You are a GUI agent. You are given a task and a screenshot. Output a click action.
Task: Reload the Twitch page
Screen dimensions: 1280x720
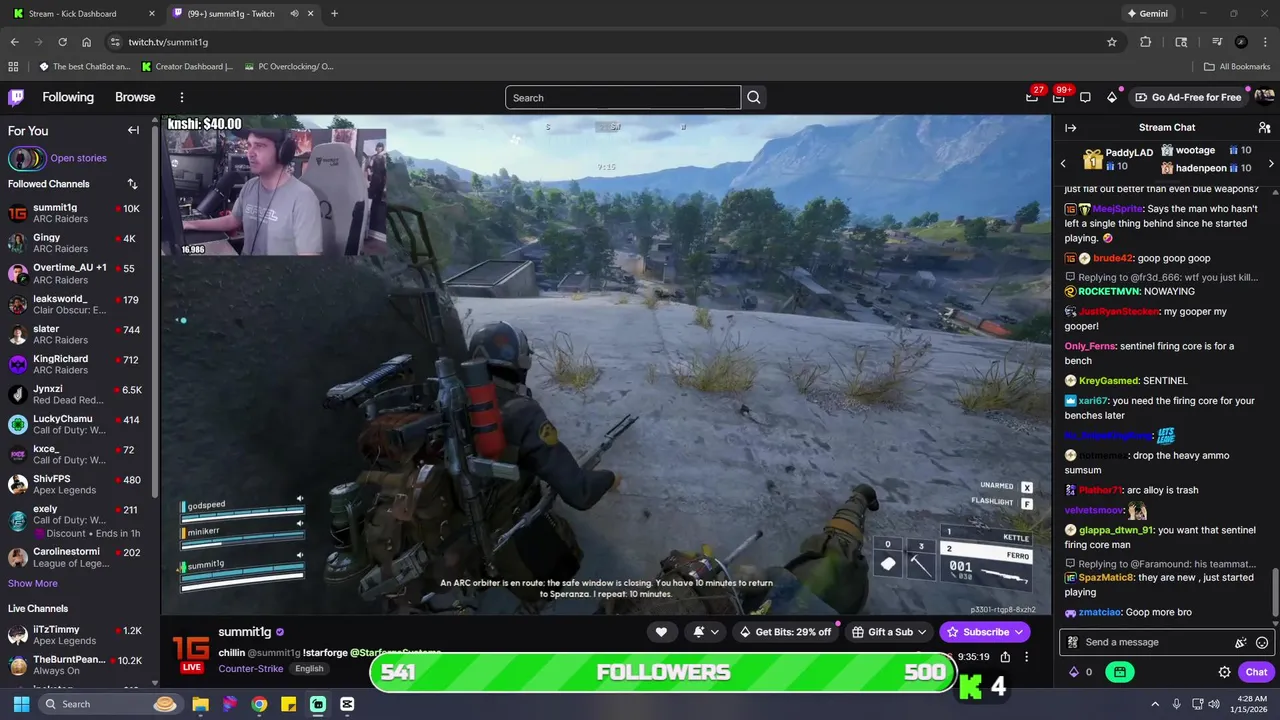62,42
